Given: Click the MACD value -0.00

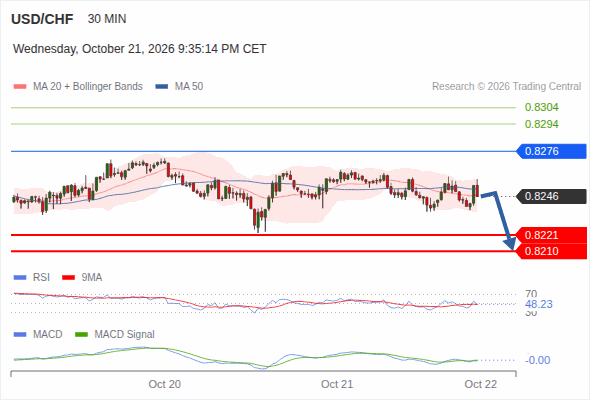Looking at the screenshot, I should click(537, 360).
